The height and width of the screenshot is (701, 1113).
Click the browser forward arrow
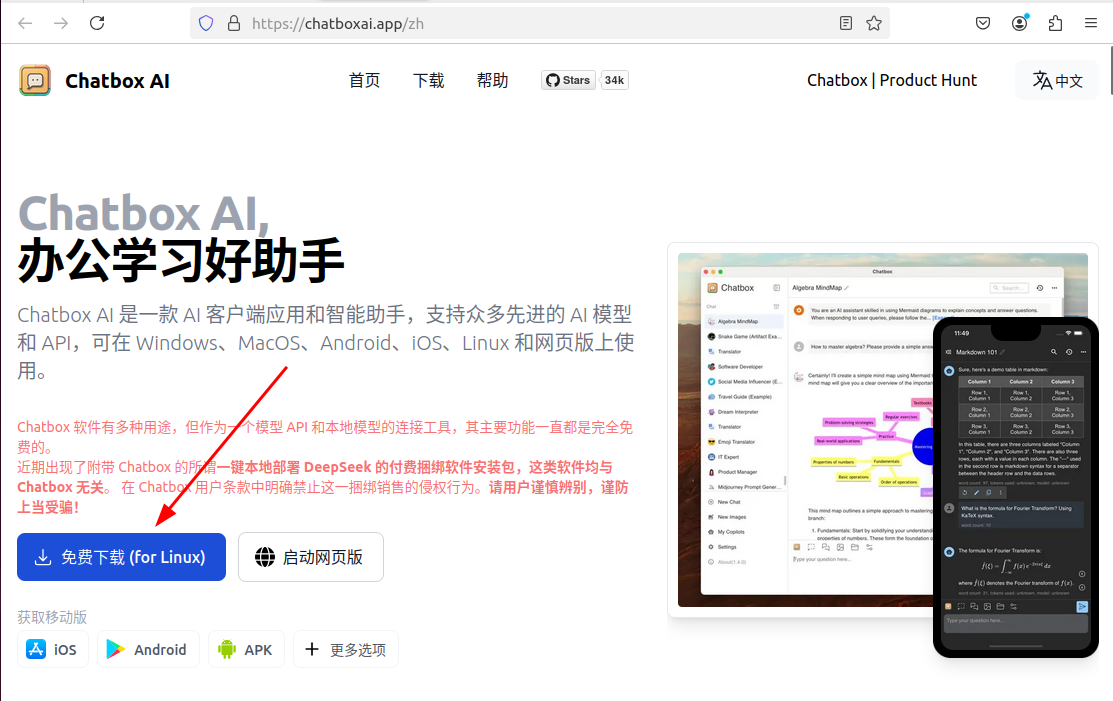coord(61,23)
